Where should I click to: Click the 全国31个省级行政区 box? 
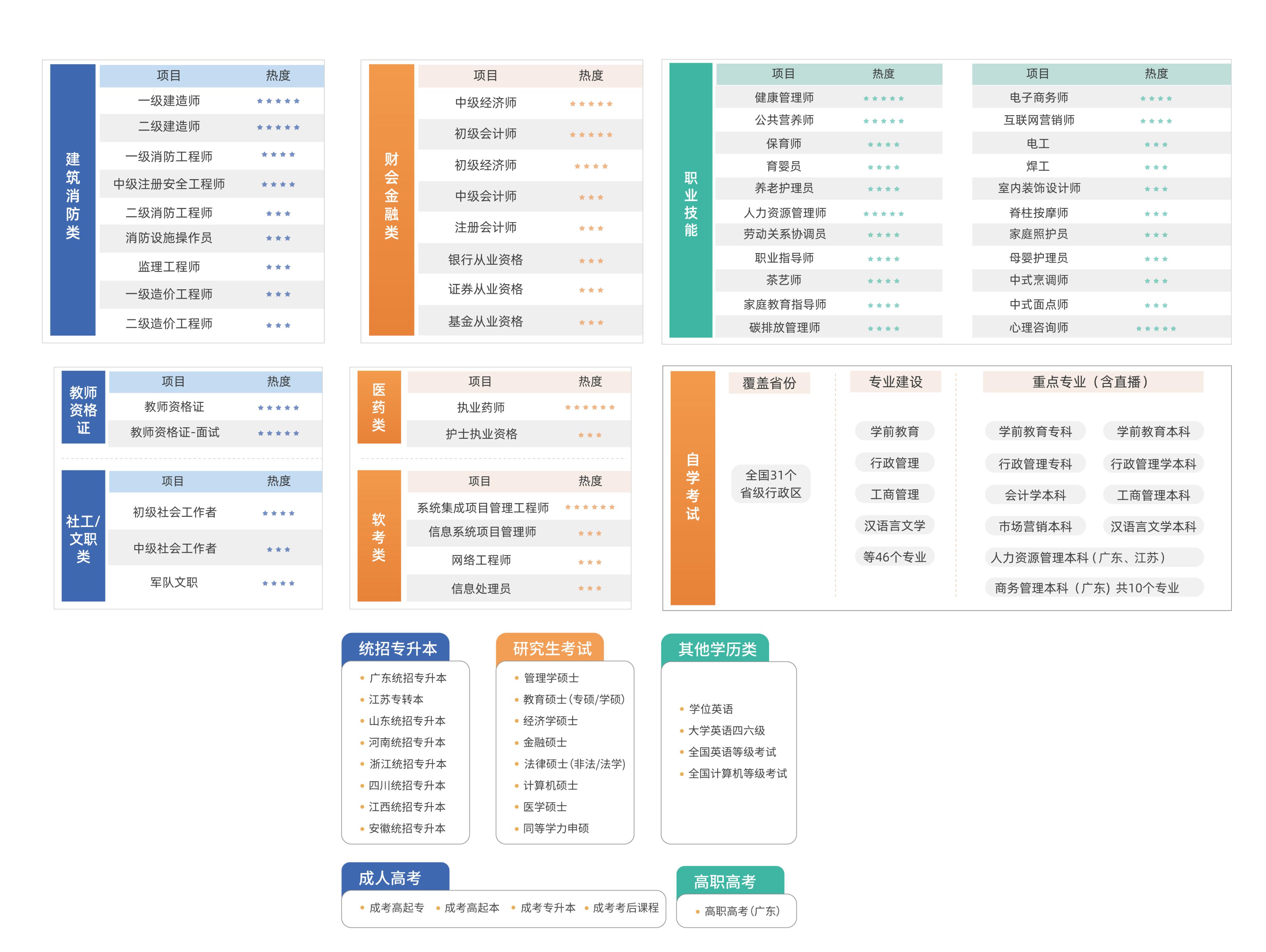coord(771,484)
